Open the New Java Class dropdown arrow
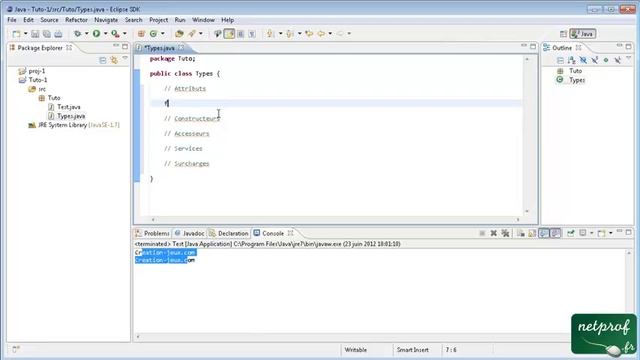This screenshot has height=360, width=640. [162, 34]
